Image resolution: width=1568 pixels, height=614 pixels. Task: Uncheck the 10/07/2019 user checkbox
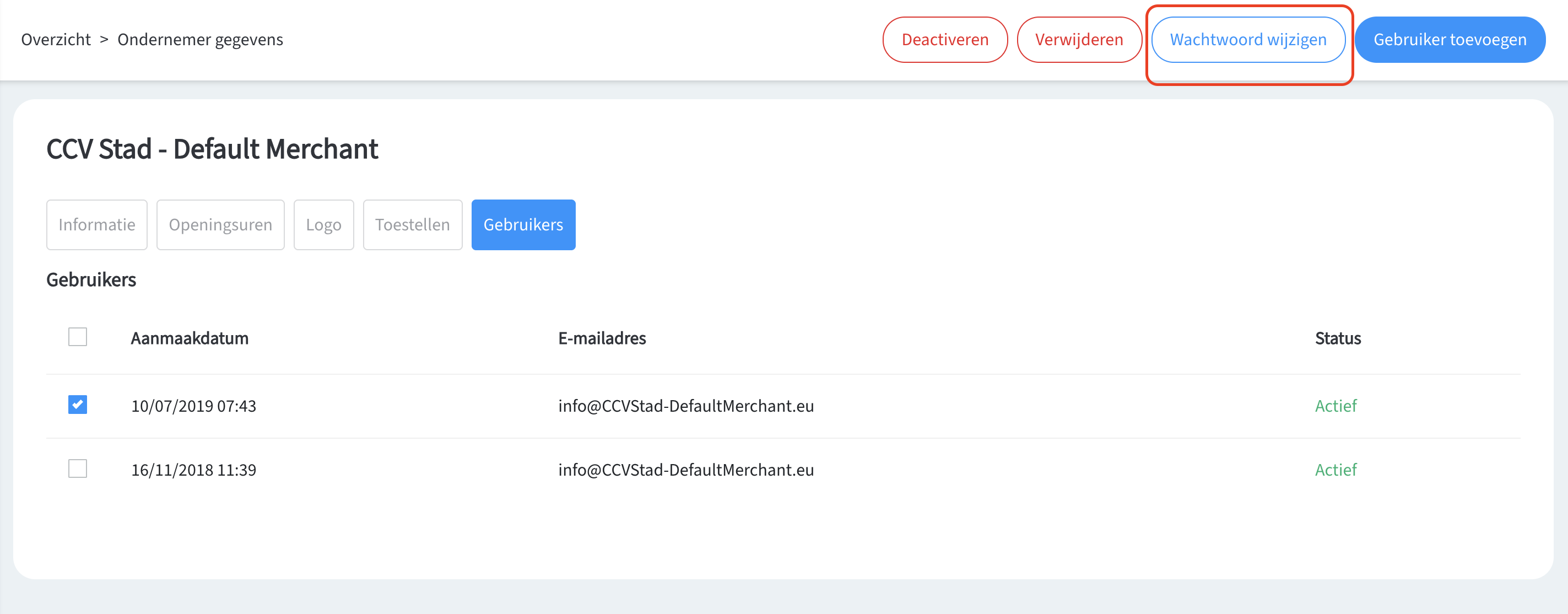pyautogui.click(x=78, y=405)
